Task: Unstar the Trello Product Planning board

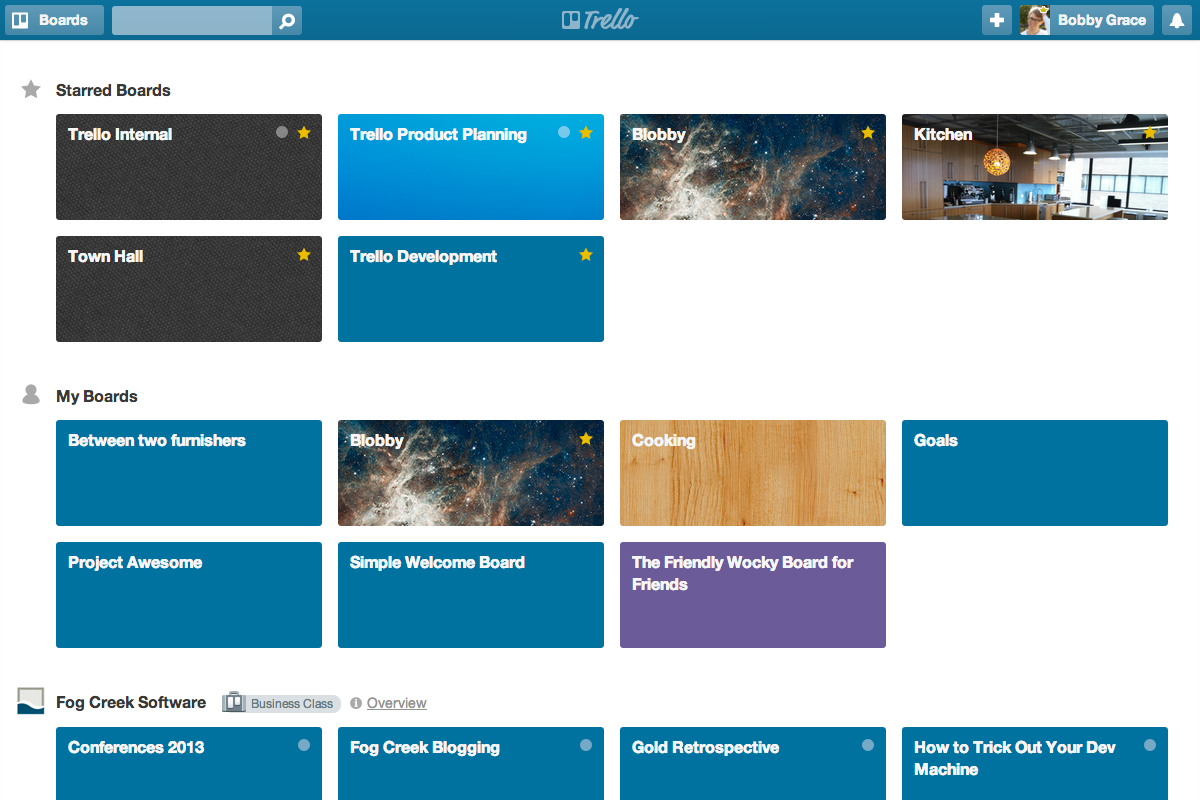Action: tap(586, 132)
